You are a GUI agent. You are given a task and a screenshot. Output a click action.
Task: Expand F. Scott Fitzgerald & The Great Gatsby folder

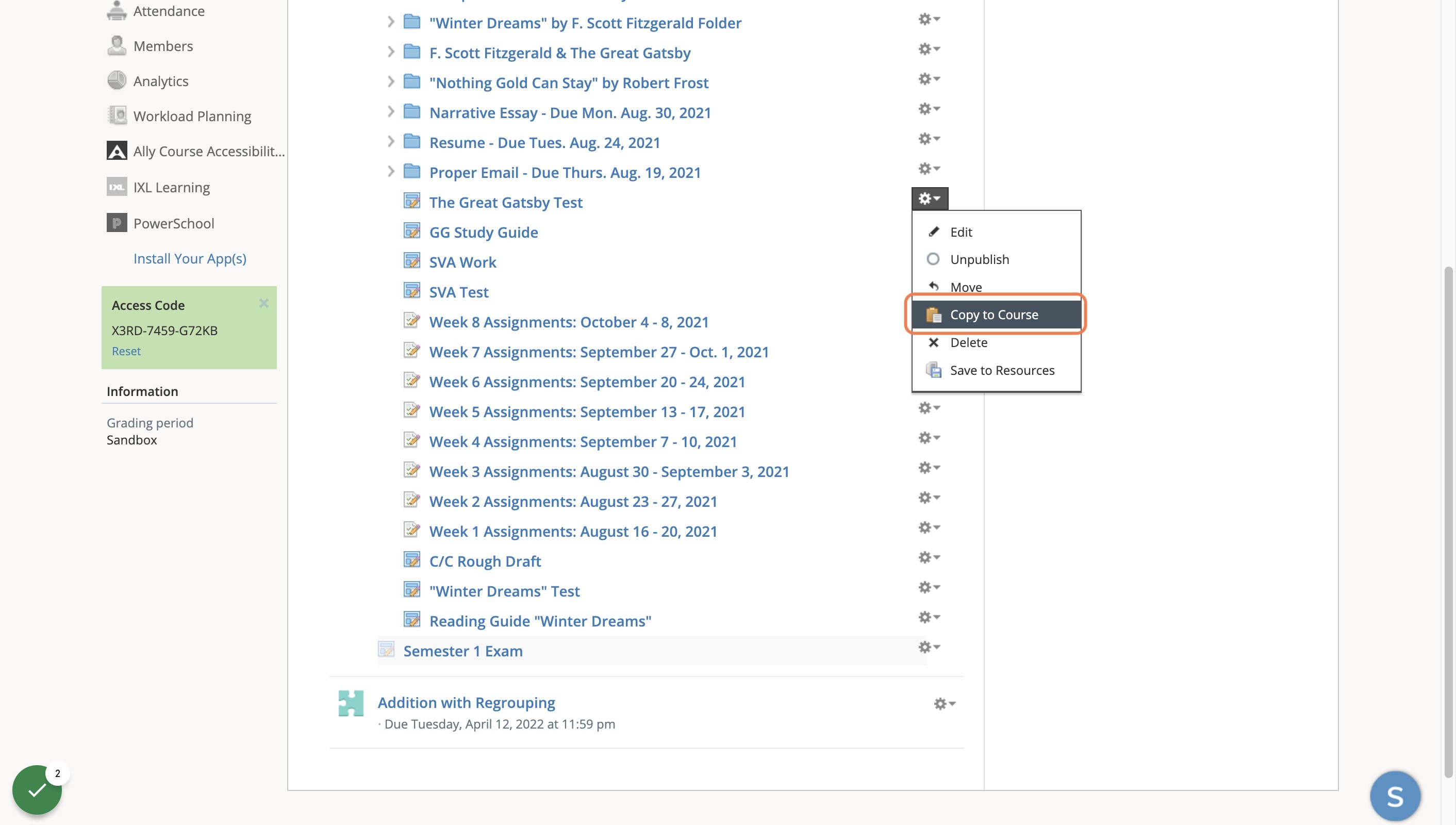pos(390,52)
